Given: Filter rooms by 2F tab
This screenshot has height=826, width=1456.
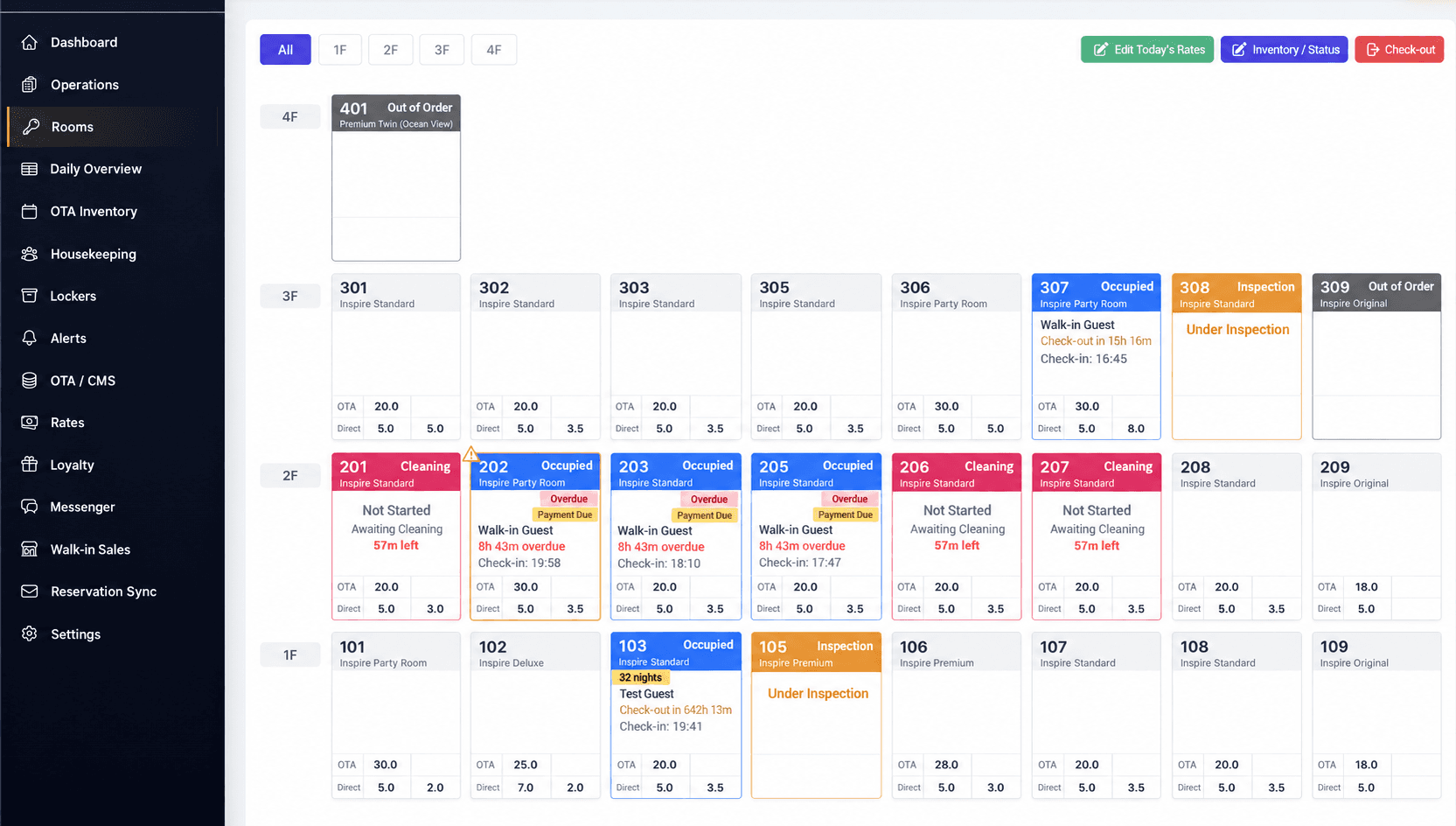Looking at the screenshot, I should pos(390,50).
